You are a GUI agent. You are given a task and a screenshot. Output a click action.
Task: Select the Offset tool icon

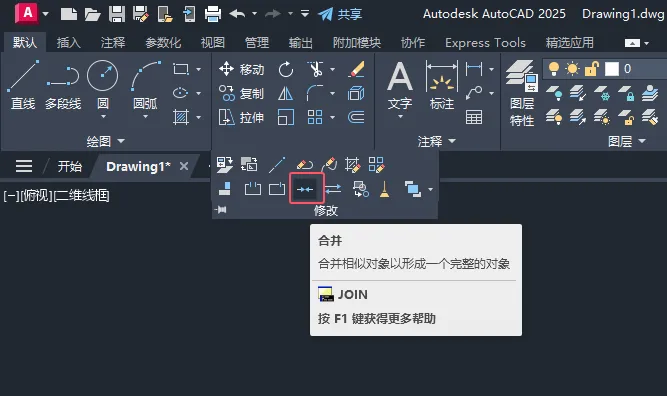tap(356, 117)
